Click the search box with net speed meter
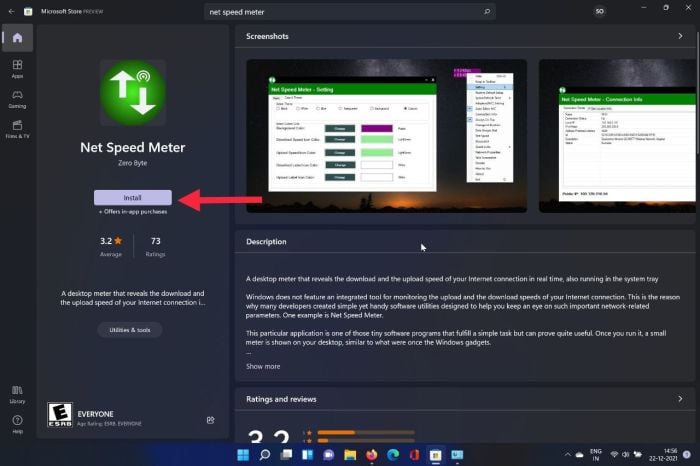 (x=350, y=12)
